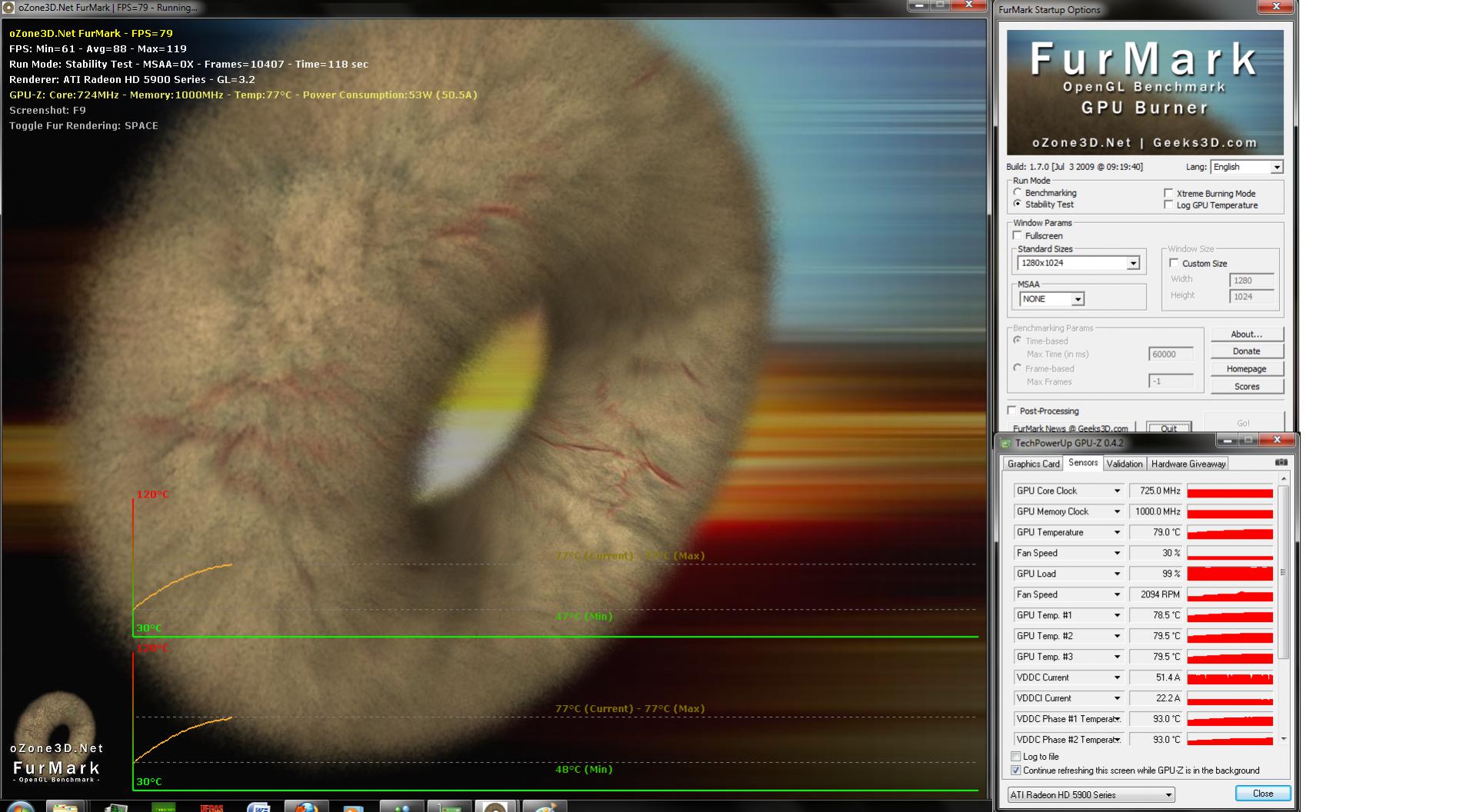Open Windows Explorer from the taskbar
Viewport: 1476px width, 812px height.
65,807
